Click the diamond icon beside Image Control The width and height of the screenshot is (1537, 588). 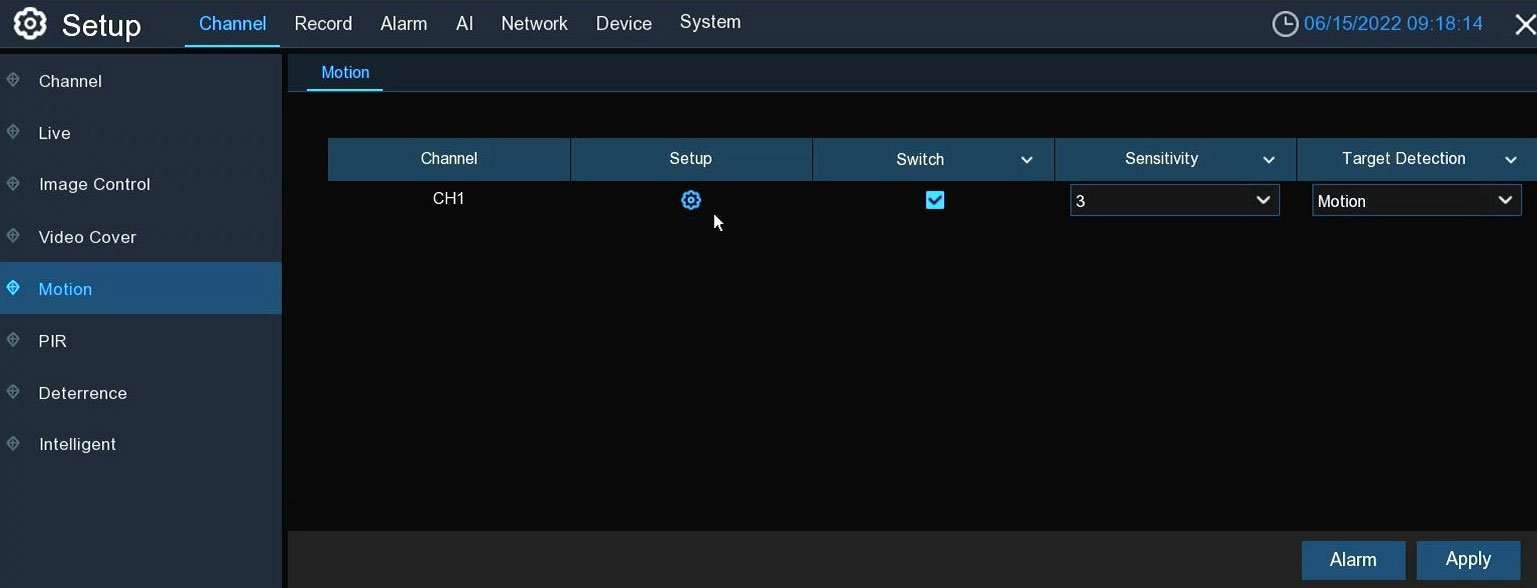13,184
